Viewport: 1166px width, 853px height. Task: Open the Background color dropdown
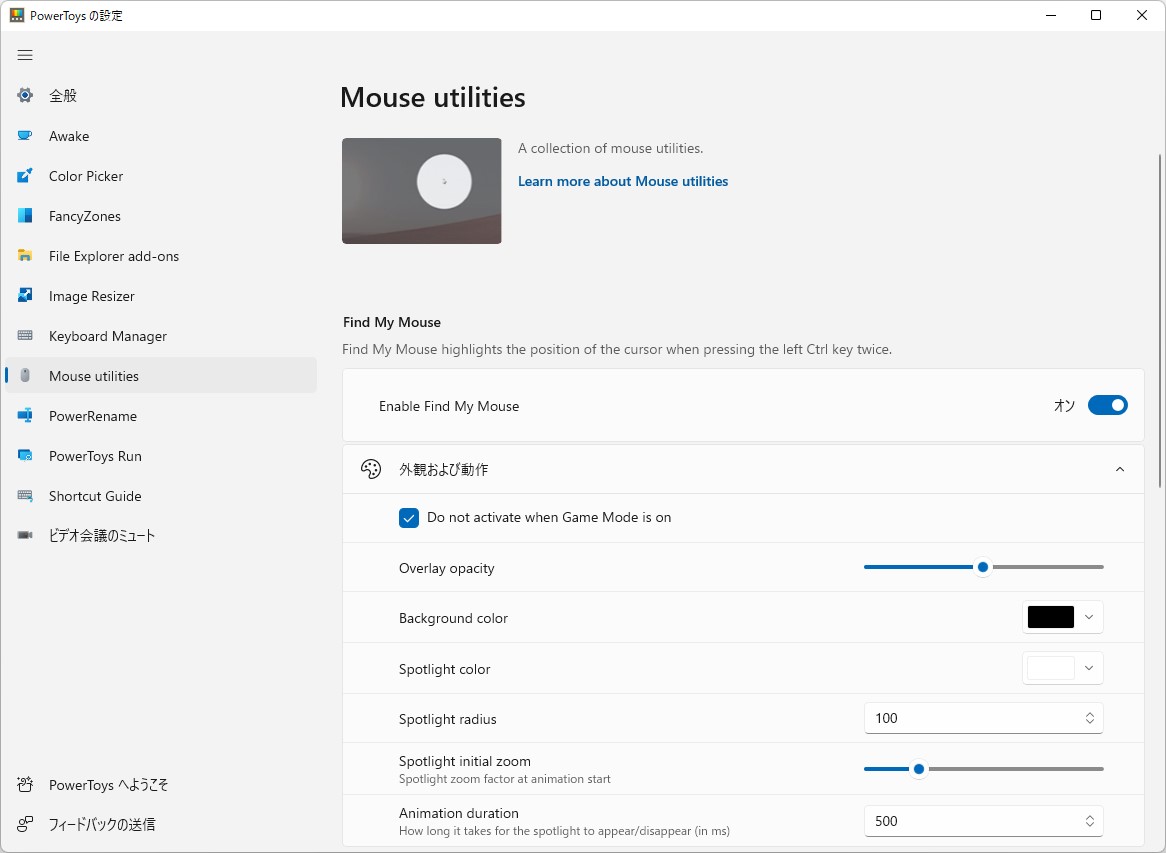point(1063,618)
